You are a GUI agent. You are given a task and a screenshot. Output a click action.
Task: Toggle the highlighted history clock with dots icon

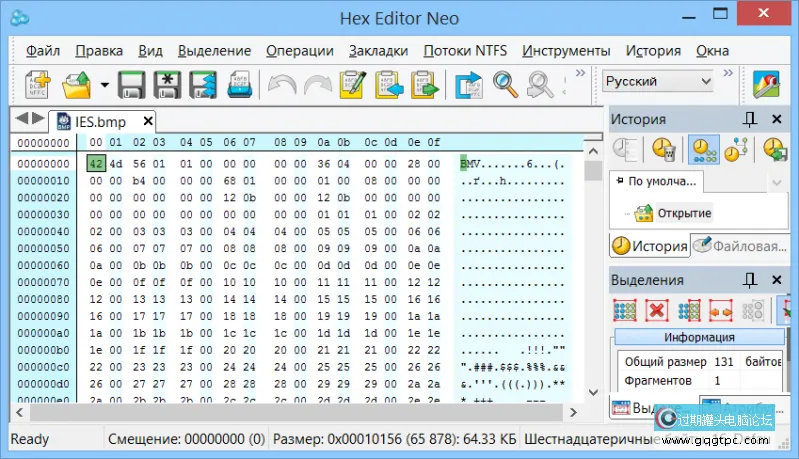click(x=704, y=149)
